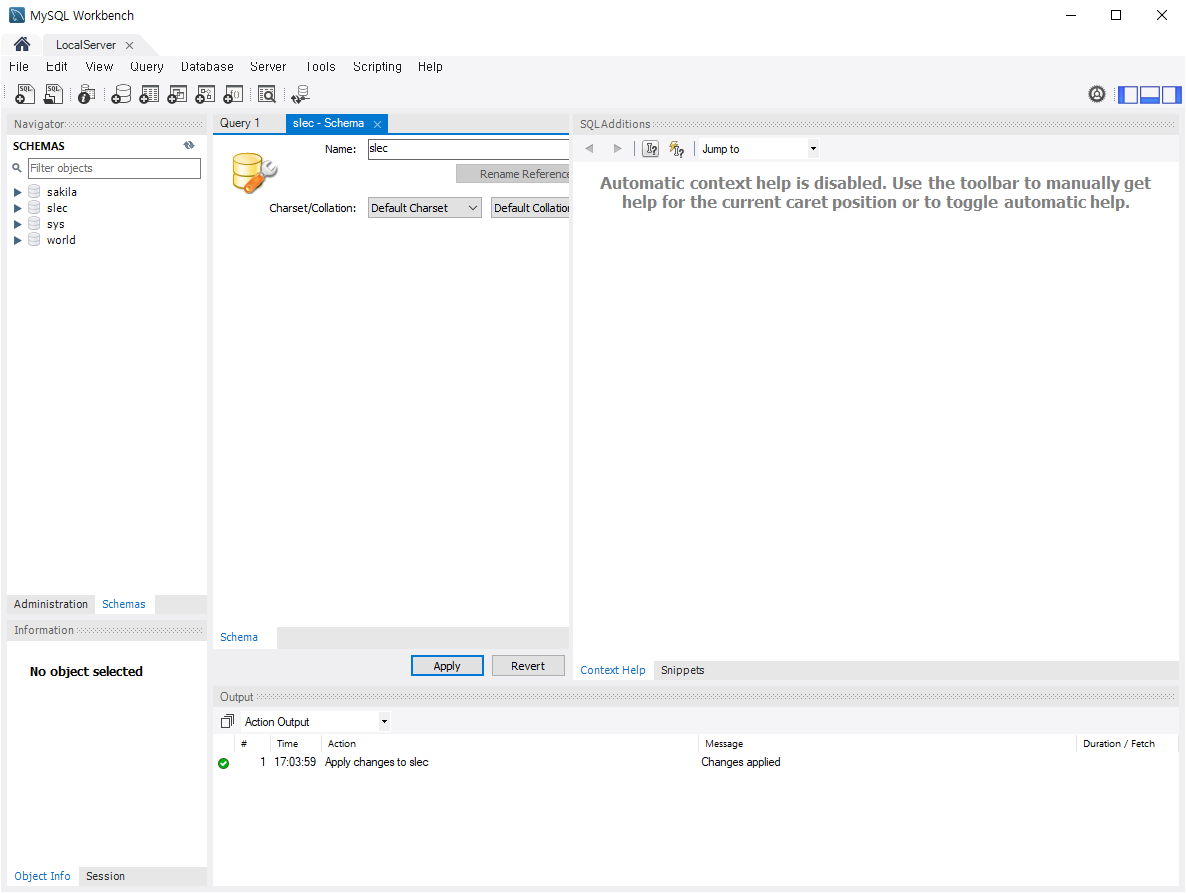Toggle the bottom output panel visibility

point(1150,95)
